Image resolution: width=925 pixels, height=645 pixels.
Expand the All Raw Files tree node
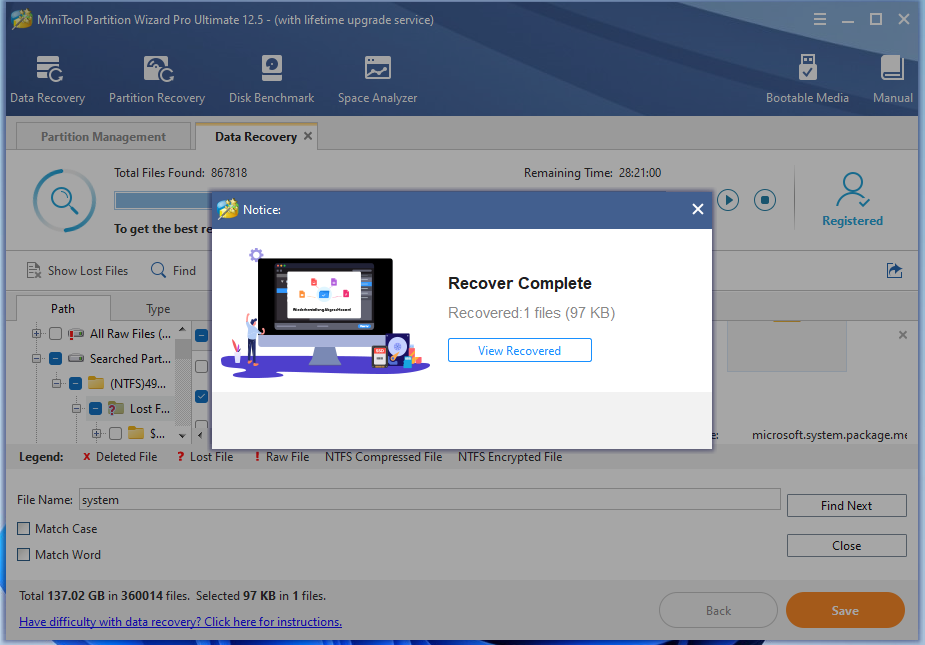tap(37, 333)
